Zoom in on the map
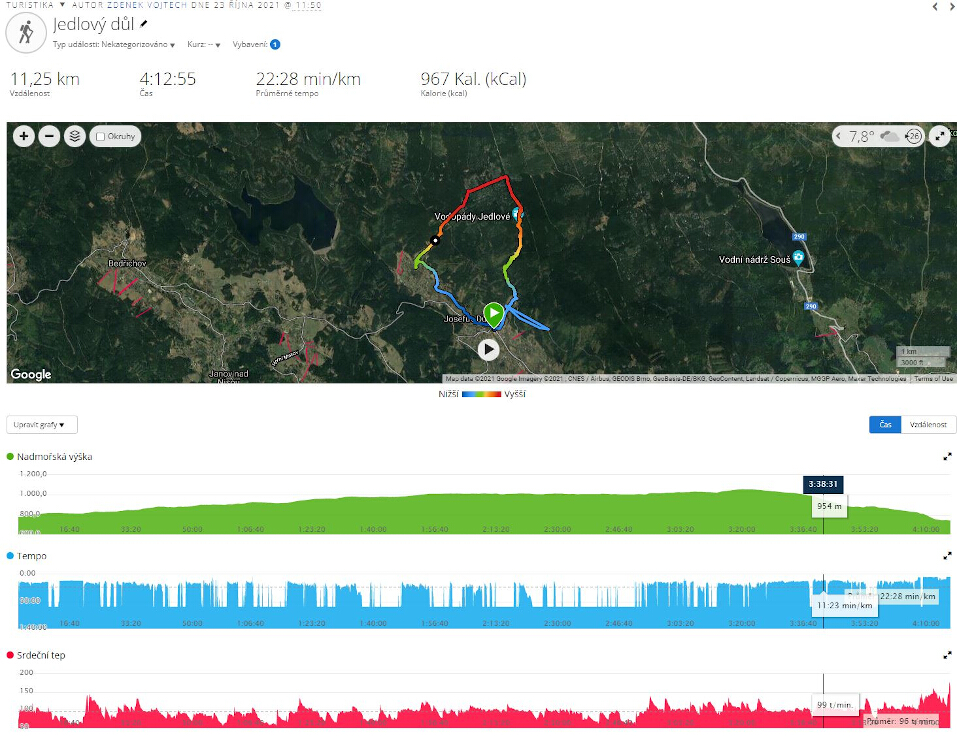The width and height of the screenshot is (957, 737). coord(24,136)
